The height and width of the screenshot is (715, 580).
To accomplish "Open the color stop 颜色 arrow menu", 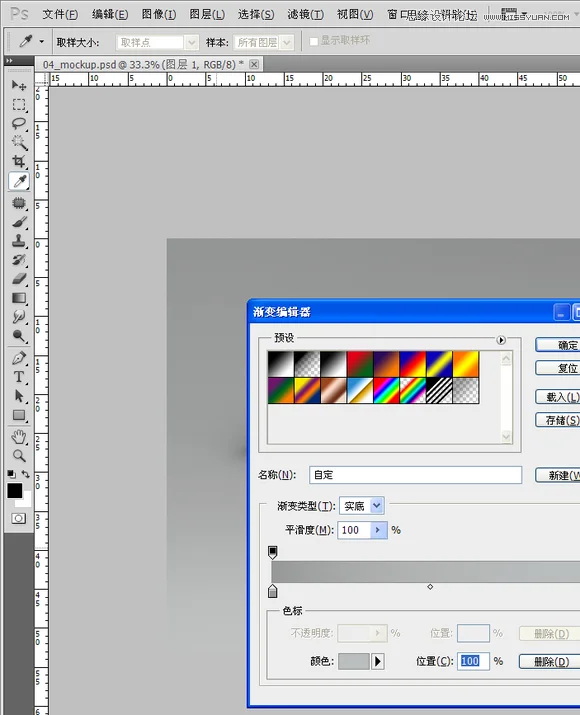I will (x=378, y=661).
